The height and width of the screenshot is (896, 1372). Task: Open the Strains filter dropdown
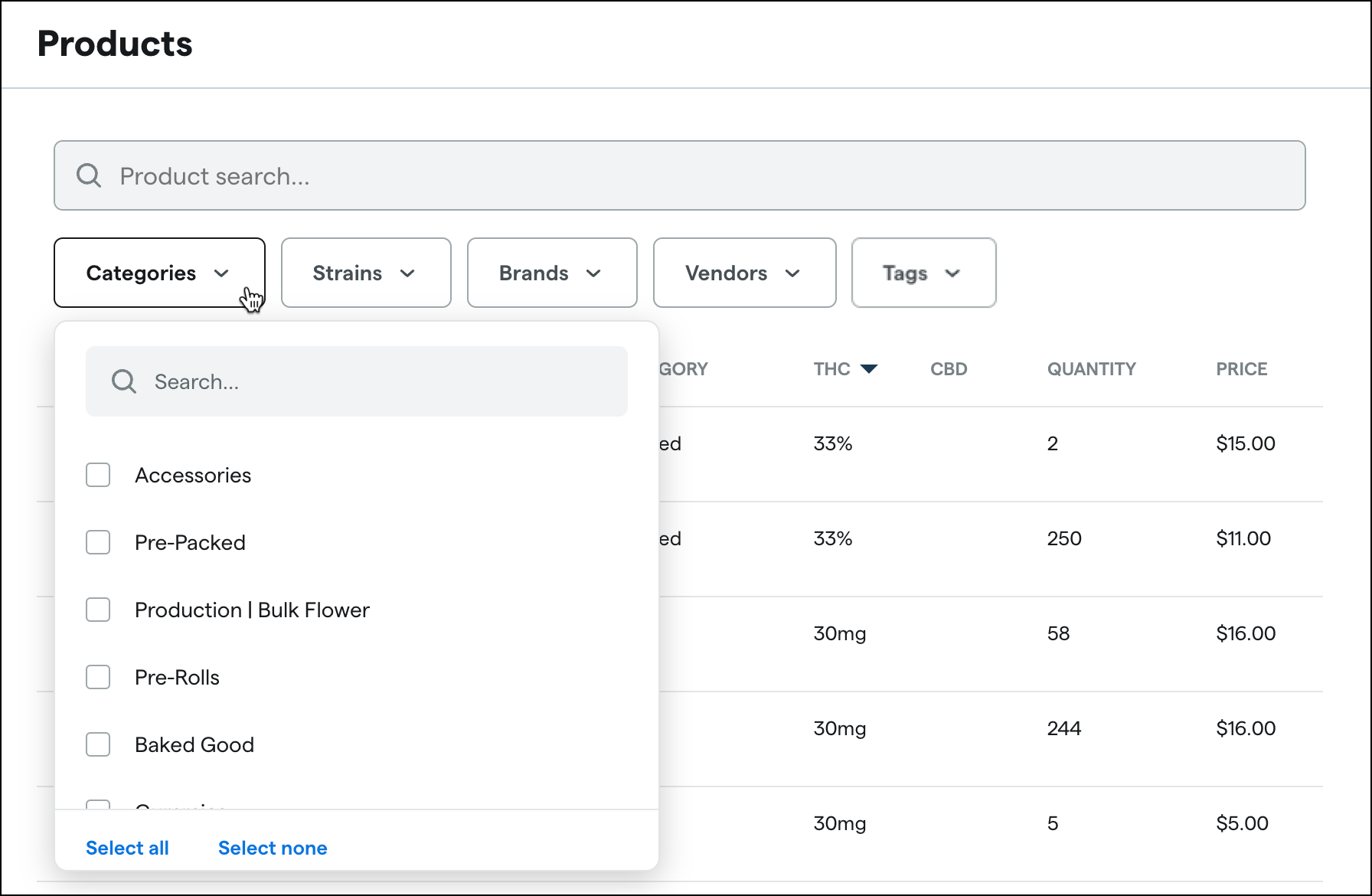pos(365,273)
